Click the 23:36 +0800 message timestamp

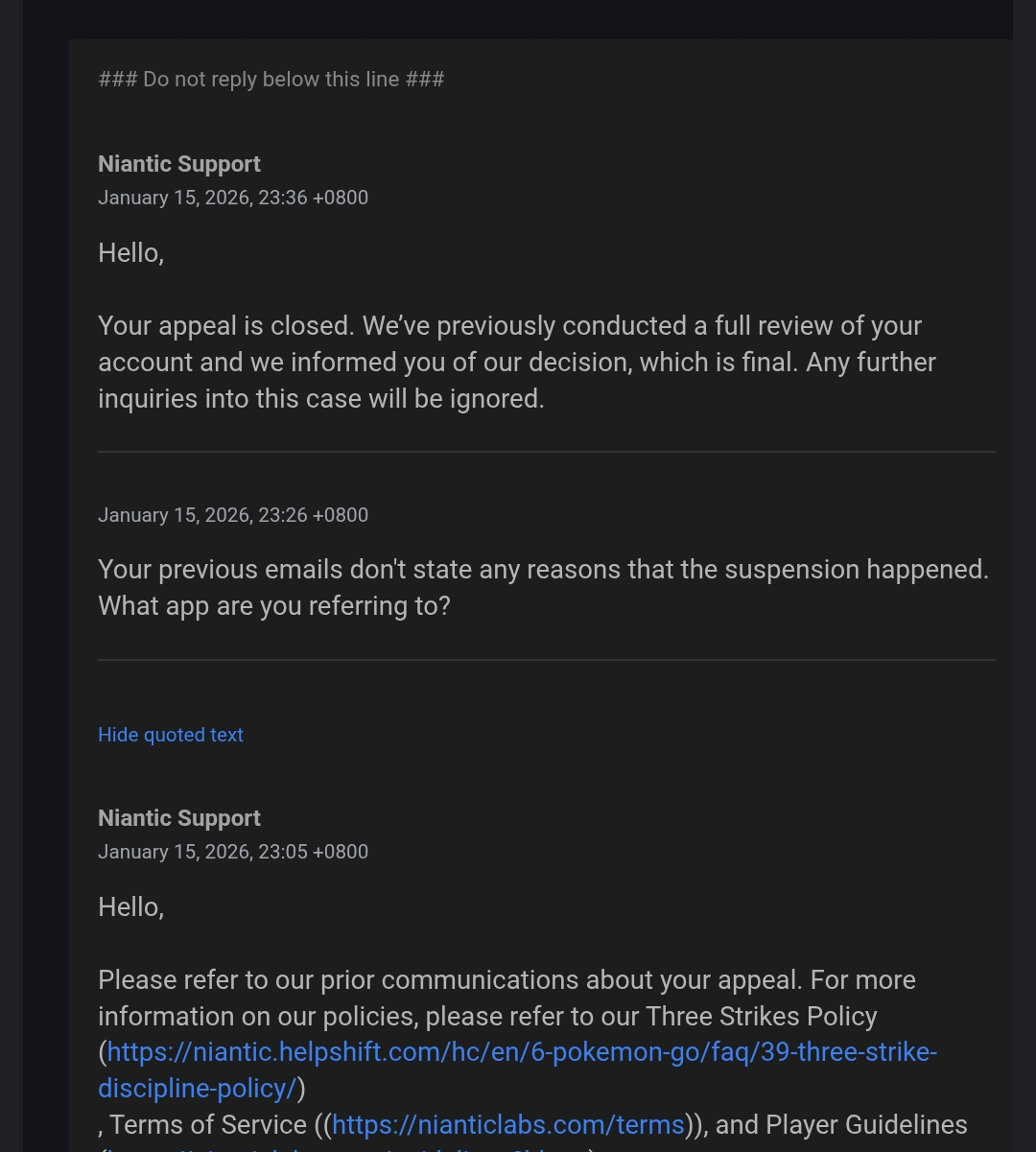(x=233, y=198)
